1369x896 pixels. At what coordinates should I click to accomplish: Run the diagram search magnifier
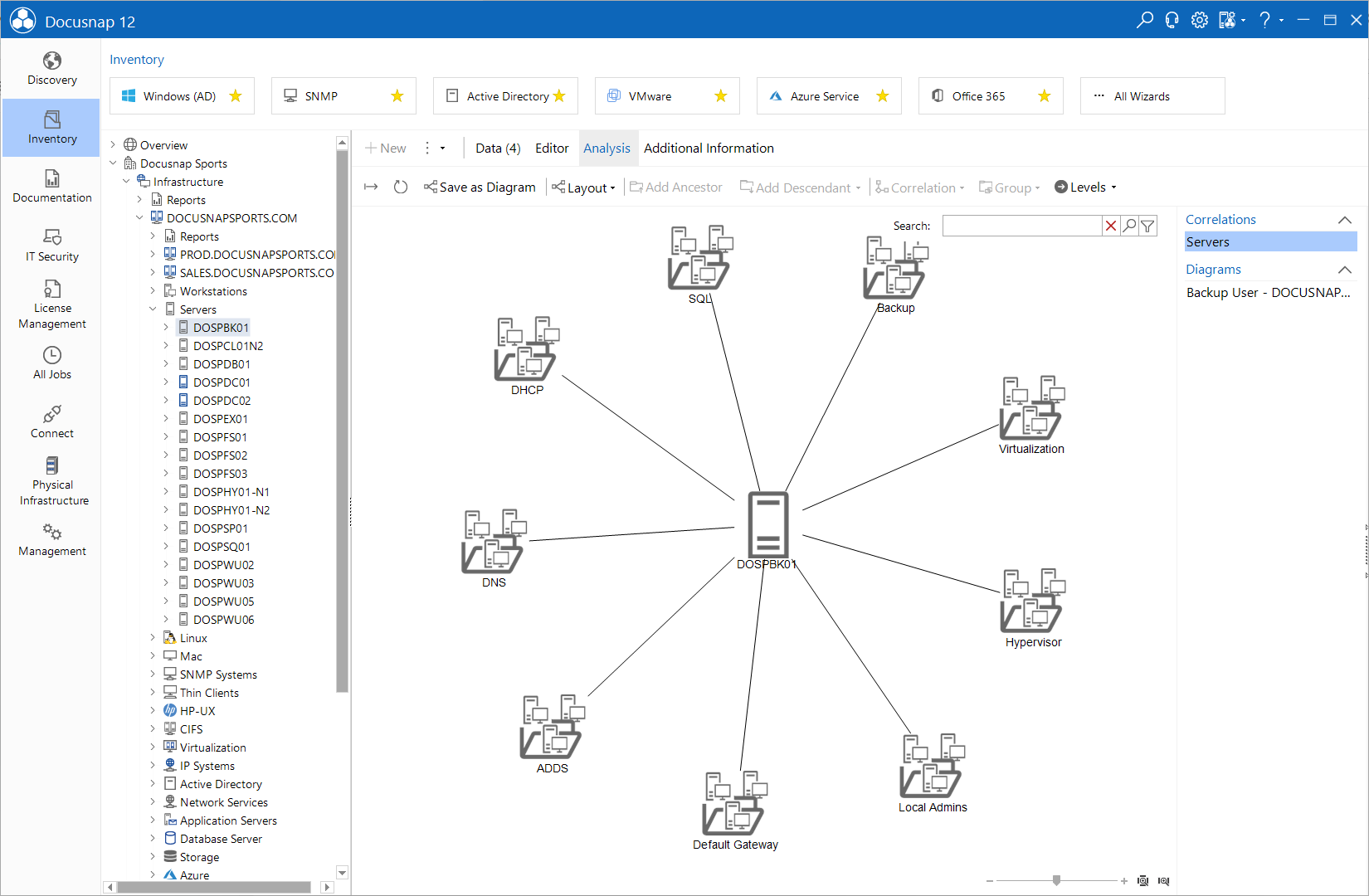[x=1129, y=226]
